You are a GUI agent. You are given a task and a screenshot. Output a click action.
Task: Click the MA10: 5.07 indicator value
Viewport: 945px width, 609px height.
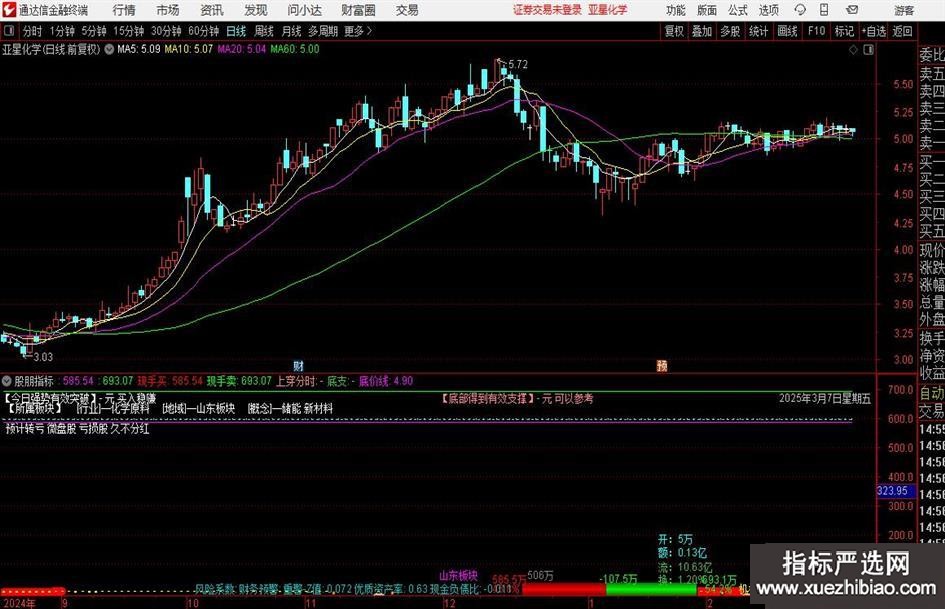click(x=189, y=49)
